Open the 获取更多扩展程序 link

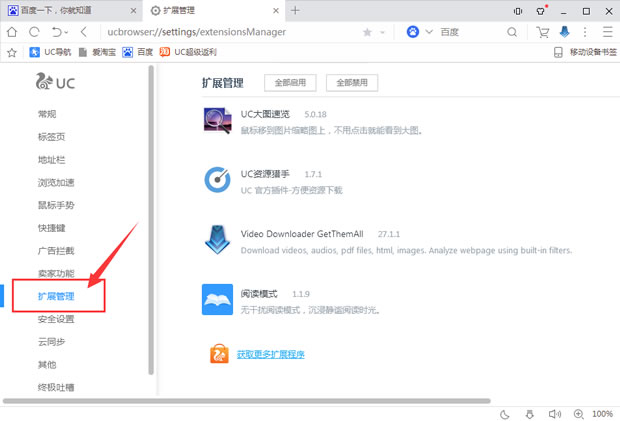coord(270,355)
